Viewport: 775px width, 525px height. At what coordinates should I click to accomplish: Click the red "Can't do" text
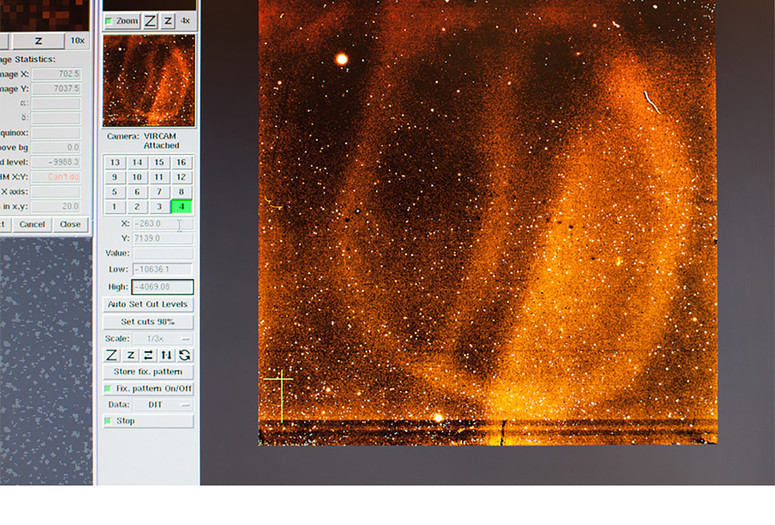(x=63, y=177)
